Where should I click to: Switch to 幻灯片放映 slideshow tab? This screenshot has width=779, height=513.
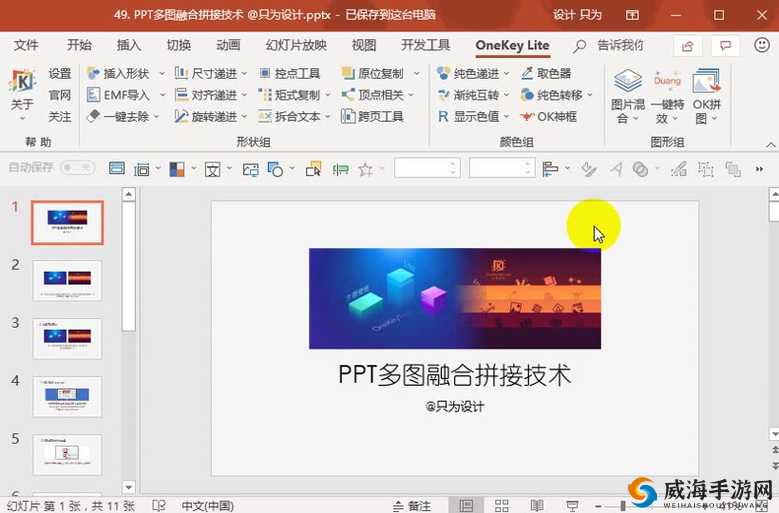point(296,45)
